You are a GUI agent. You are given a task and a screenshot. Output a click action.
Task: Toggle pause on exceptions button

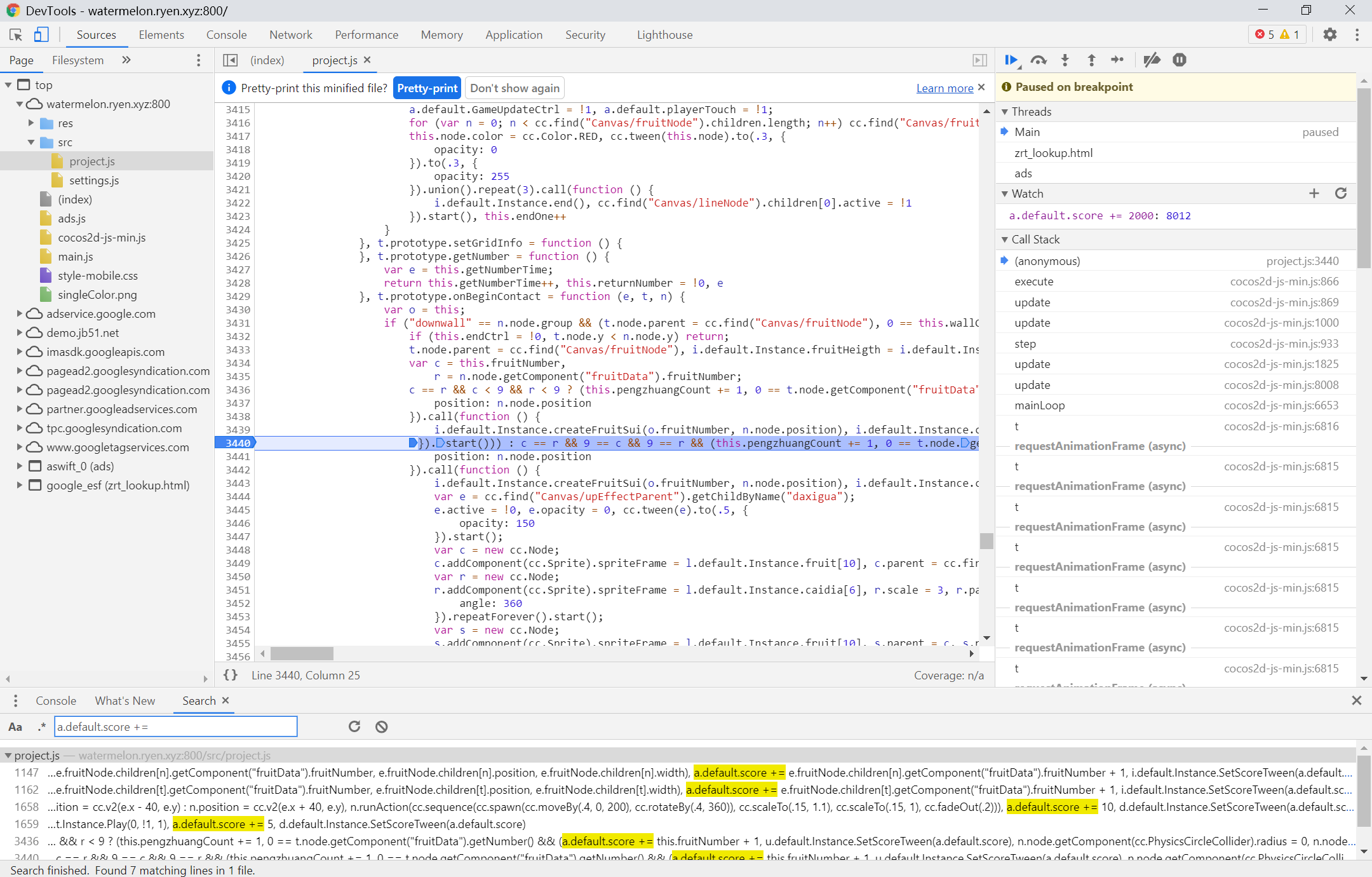pos(1180,60)
